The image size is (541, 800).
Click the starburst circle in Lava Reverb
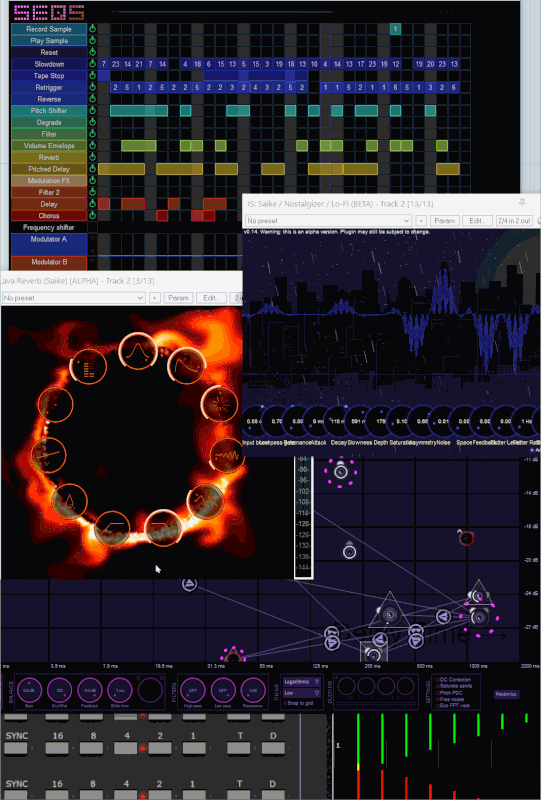220,404
